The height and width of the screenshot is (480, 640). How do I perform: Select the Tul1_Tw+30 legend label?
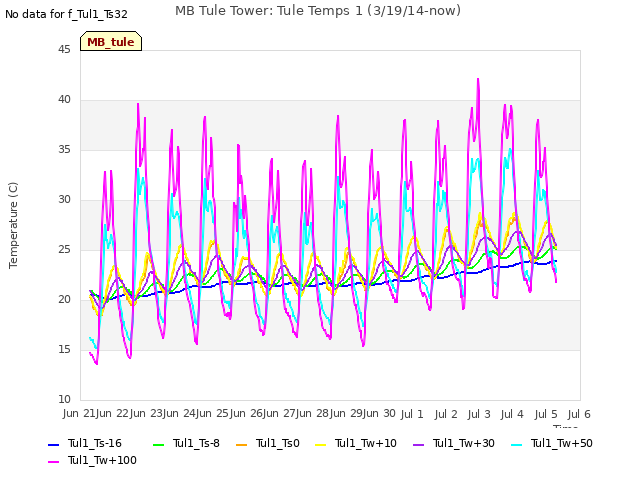click(x=464, y=443)
